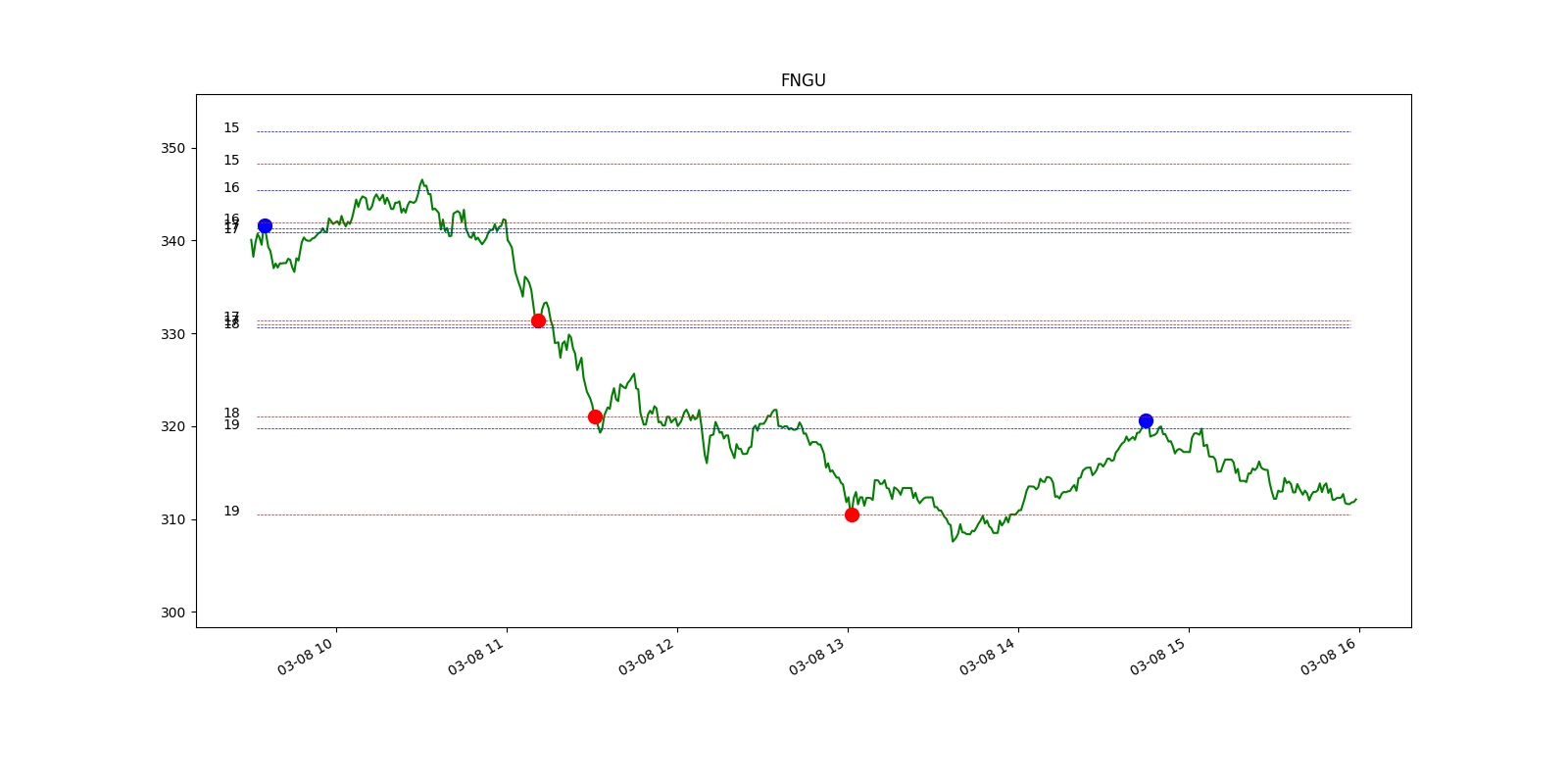The image size is (1568, 784).
Task: Click the y-axis label 320
Action: pos(172,426)
